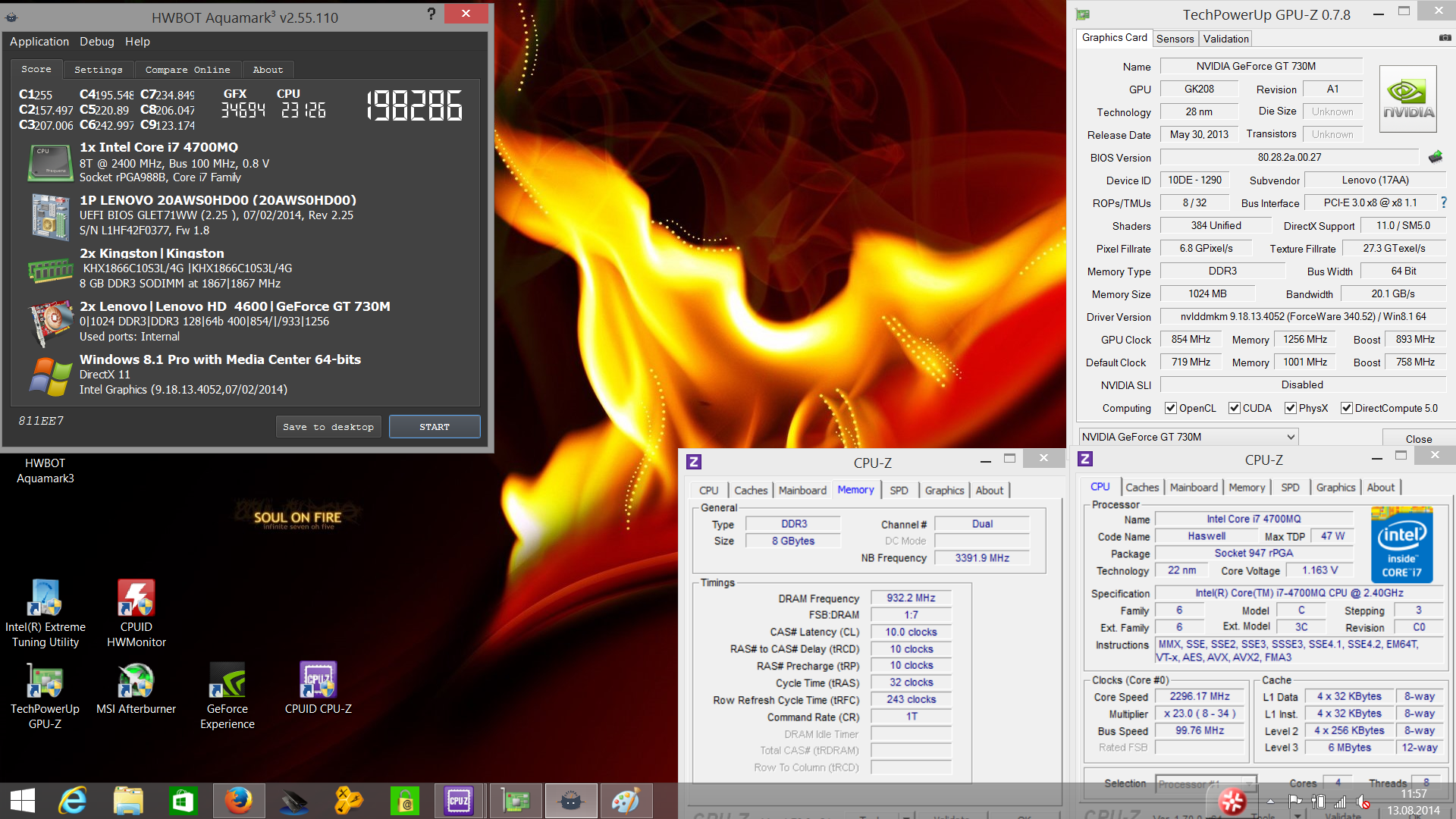The height and width of the screenshot is (819, 1456).
Task: Click the START benchmark button in Aquamark
Action: (x=435, y=427)
